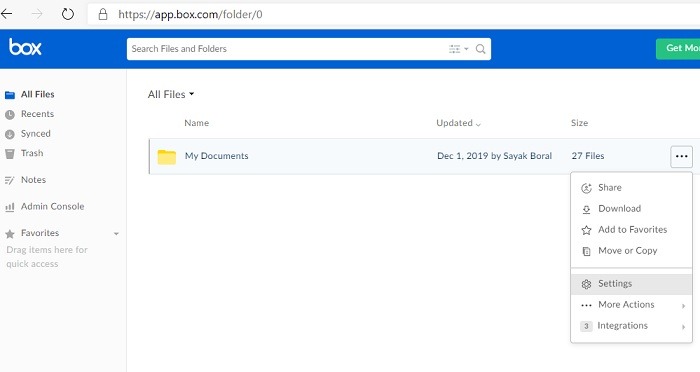This screenshot has height=372, width=700.
Task: Click the My Documents folder icon
Action: 167,156
